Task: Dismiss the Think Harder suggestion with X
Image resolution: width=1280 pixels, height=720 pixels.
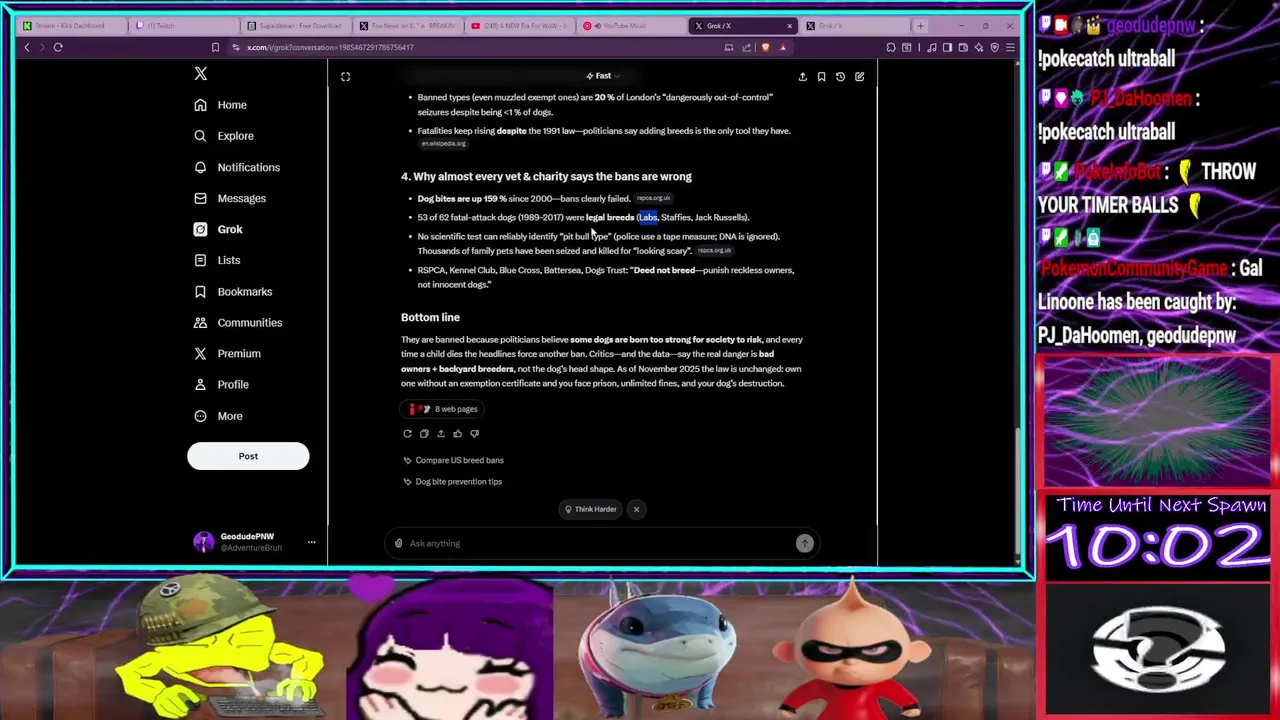Action: [636, 509]
